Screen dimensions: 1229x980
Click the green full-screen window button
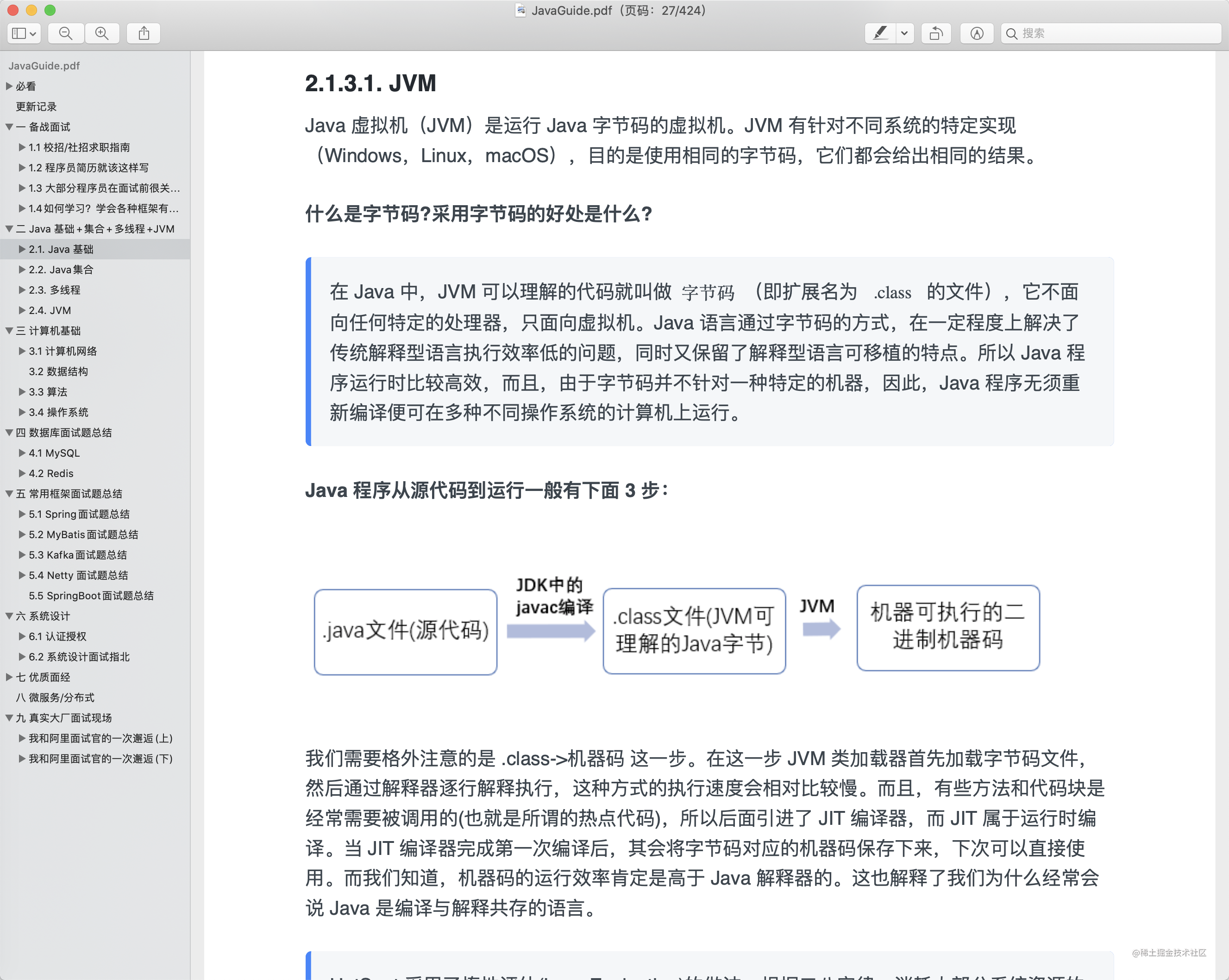tap(50, 10)
